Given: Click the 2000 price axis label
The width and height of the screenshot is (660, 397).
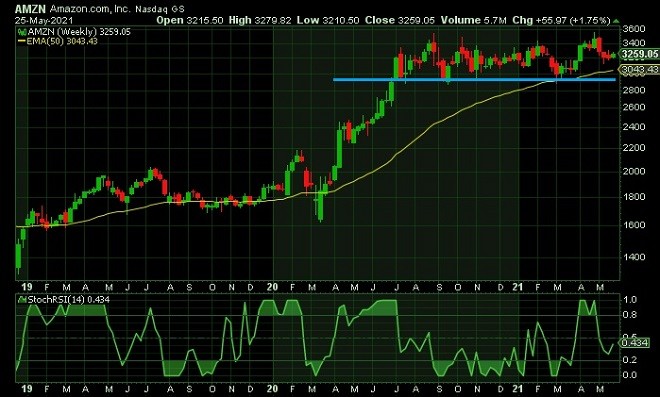Looking at the screenshot, I should click(x=633, y=171).
